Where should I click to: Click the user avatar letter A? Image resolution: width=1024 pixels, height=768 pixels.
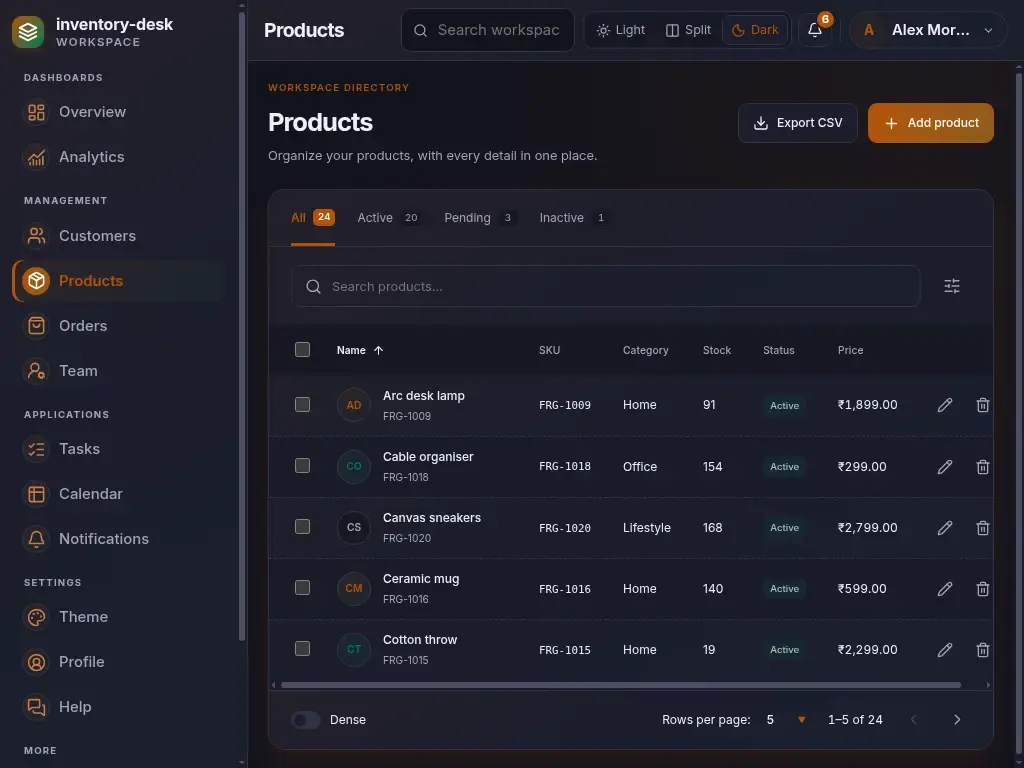pyautogui.click(x=869, y=30)
